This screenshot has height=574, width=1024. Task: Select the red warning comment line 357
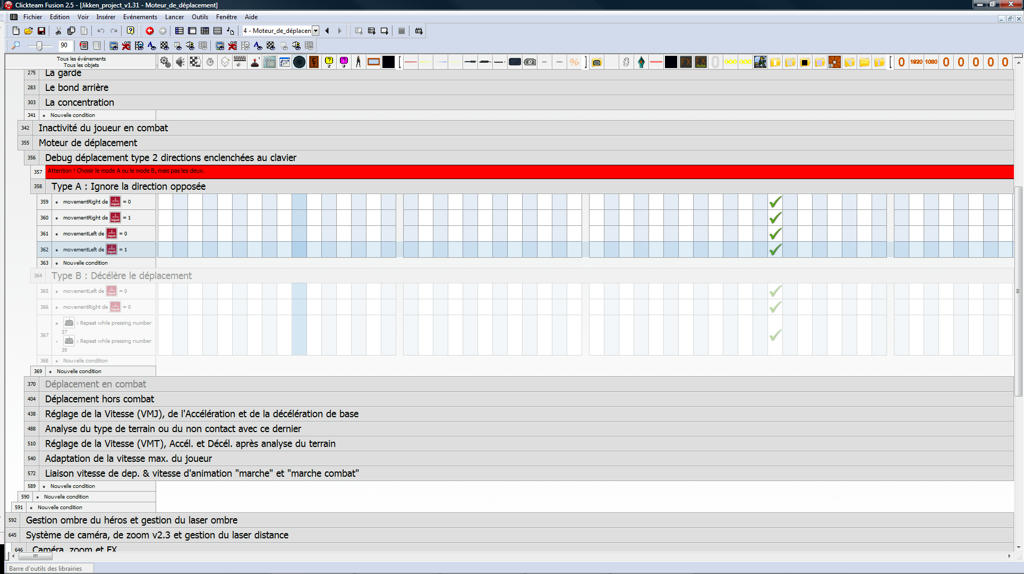pyautogui.click(x=529, y=172)
